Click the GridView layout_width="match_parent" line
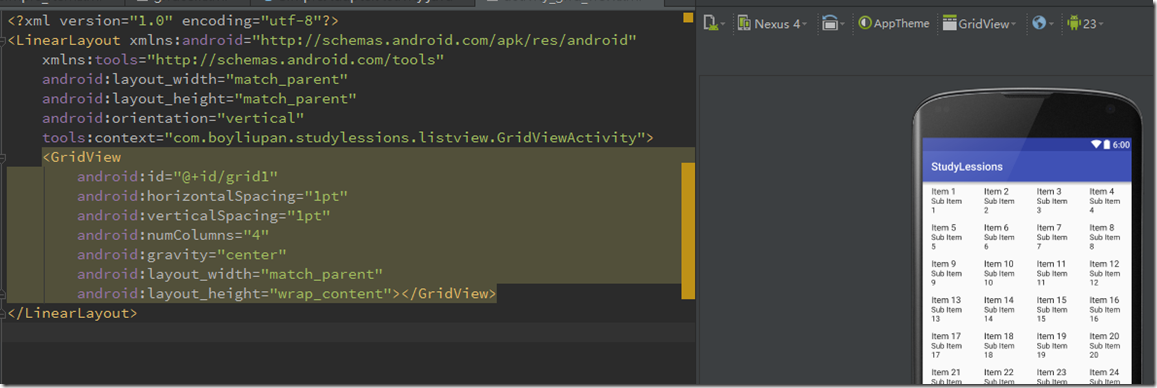 click(x=229, y=274)
